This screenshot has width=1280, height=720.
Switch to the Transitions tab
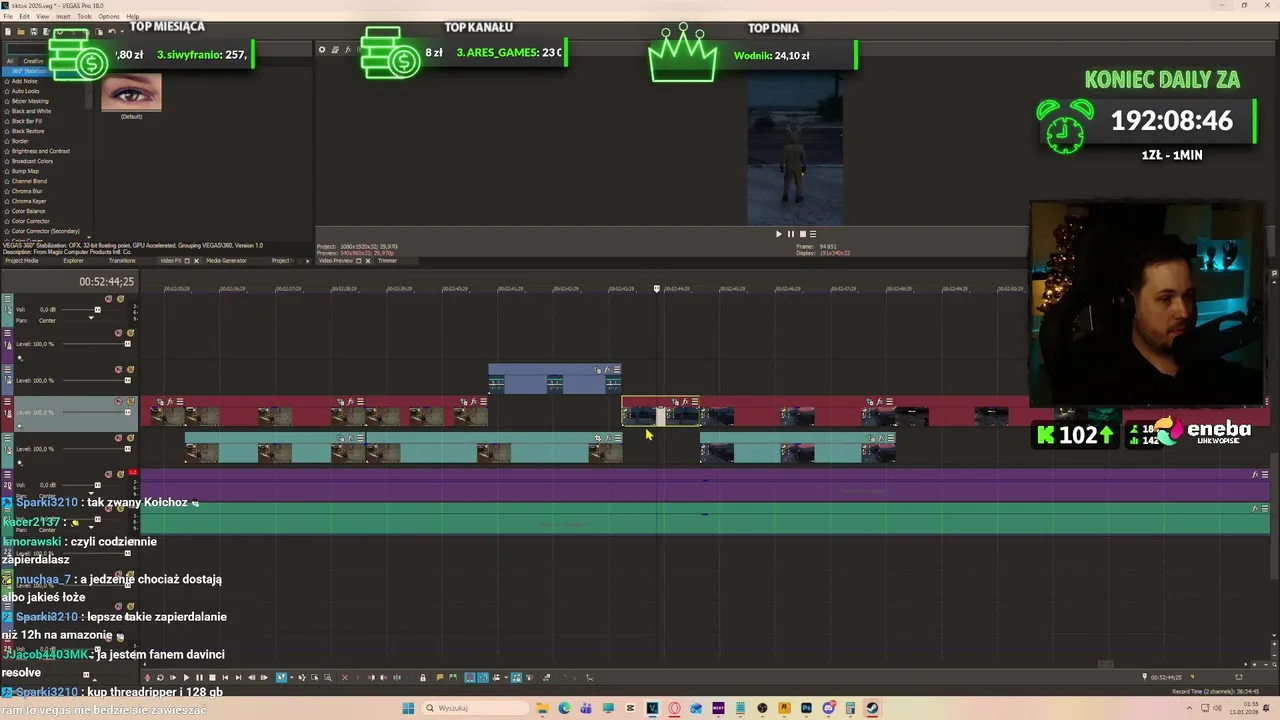coord(122,260)
